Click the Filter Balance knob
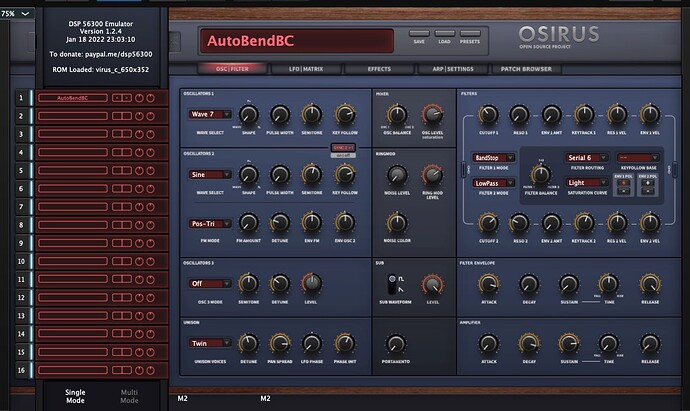Viewport: 690px width, 411px height. coord(541,175)
